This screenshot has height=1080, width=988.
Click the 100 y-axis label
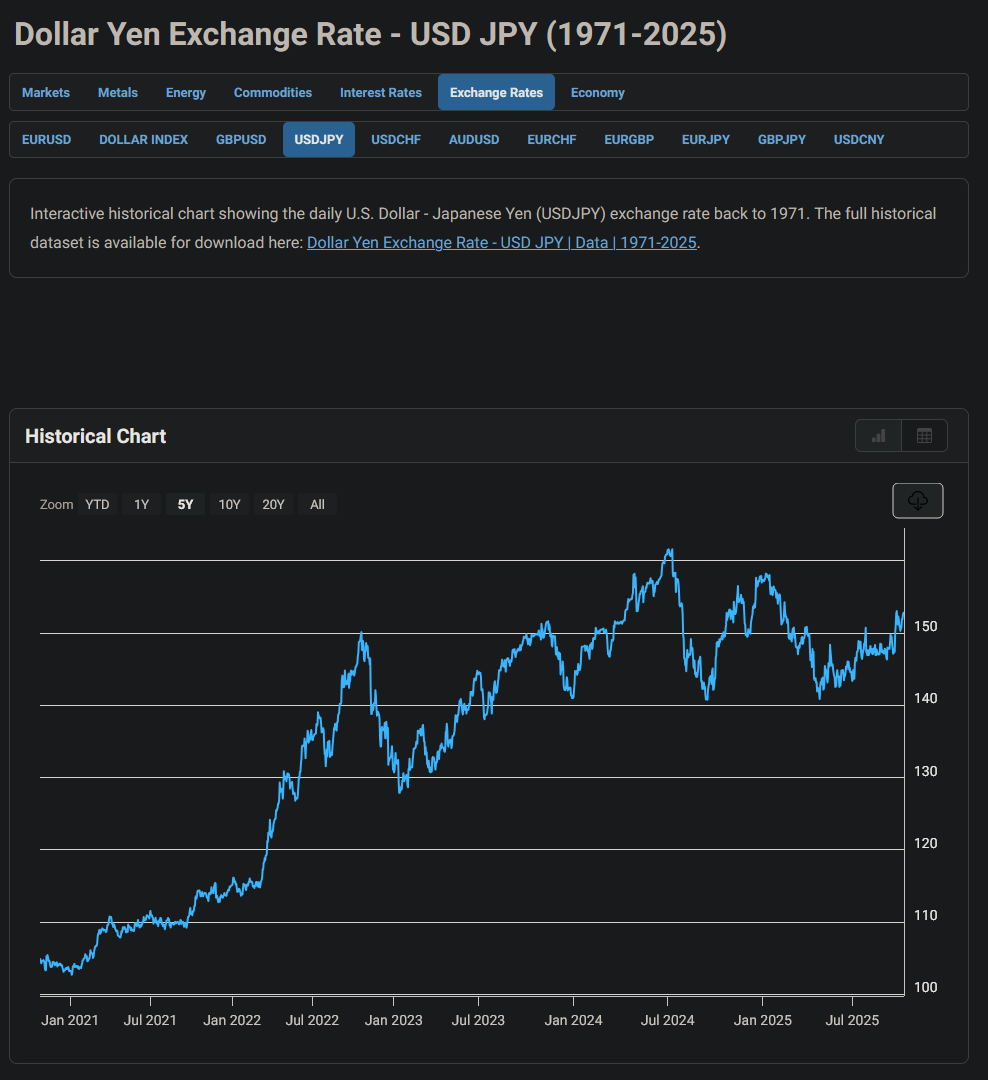pyautogui.click(x=925, y=987)
